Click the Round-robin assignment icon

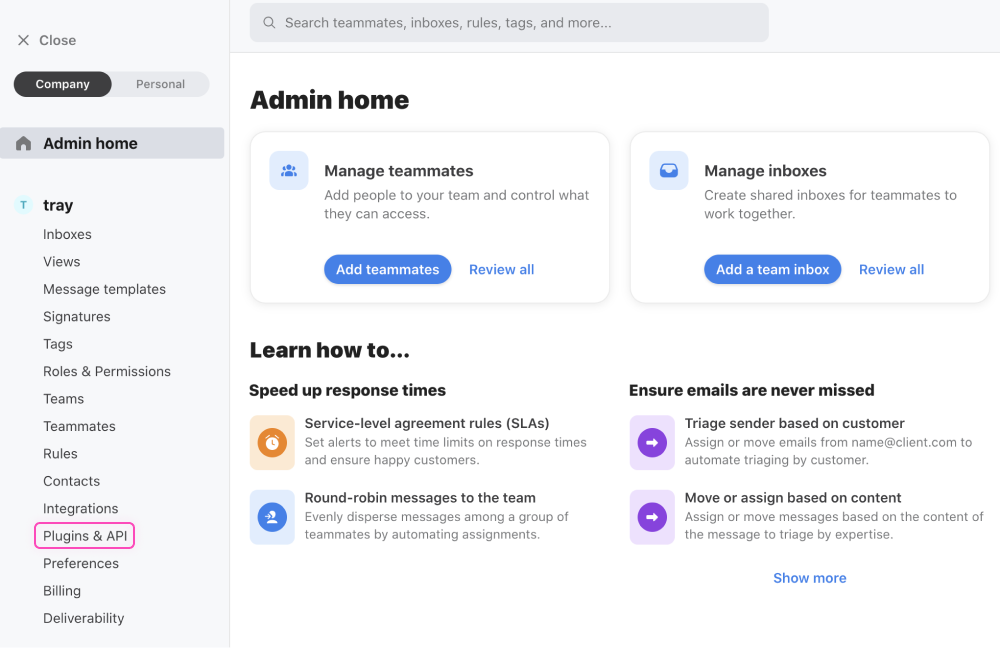[271, 517]
